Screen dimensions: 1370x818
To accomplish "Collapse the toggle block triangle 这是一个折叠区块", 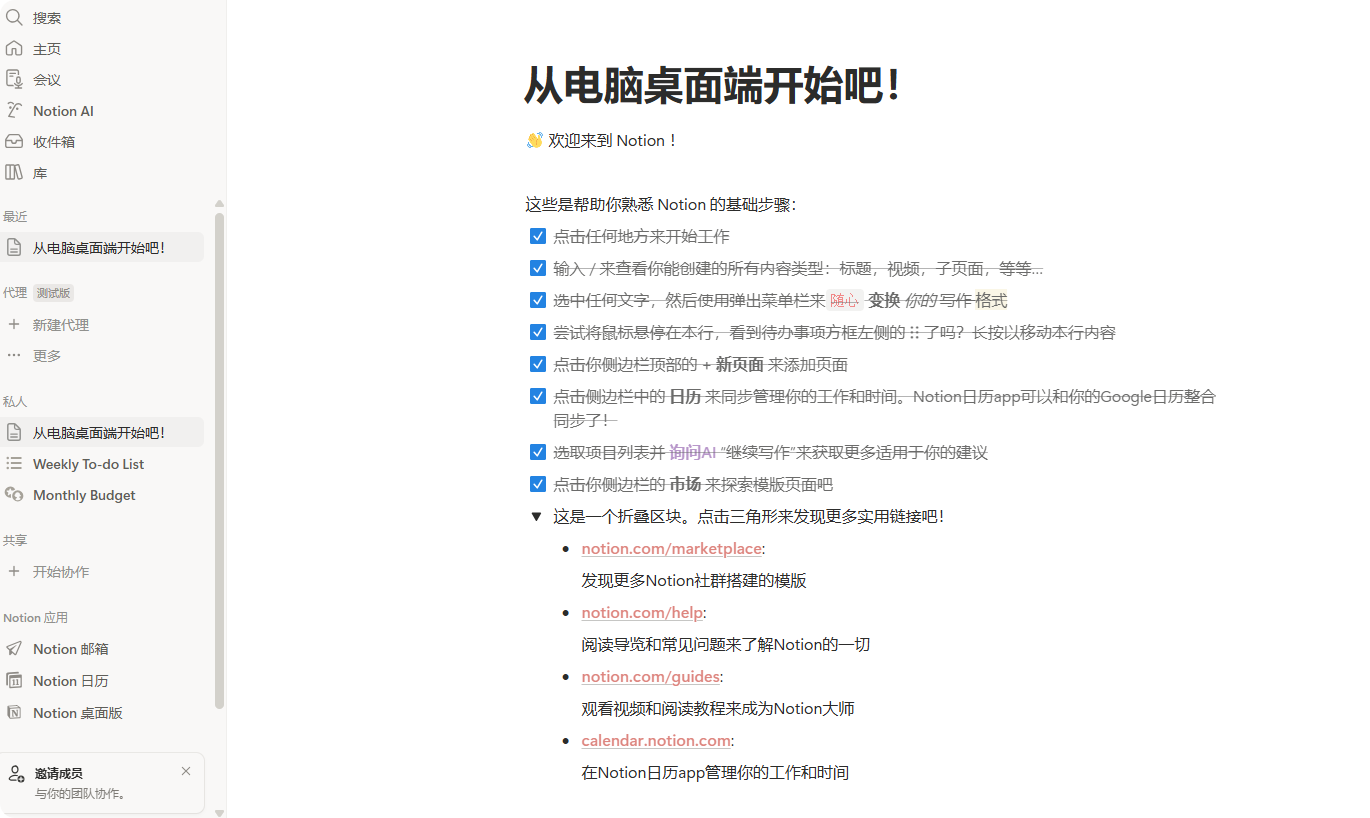I will coord(537,517).
